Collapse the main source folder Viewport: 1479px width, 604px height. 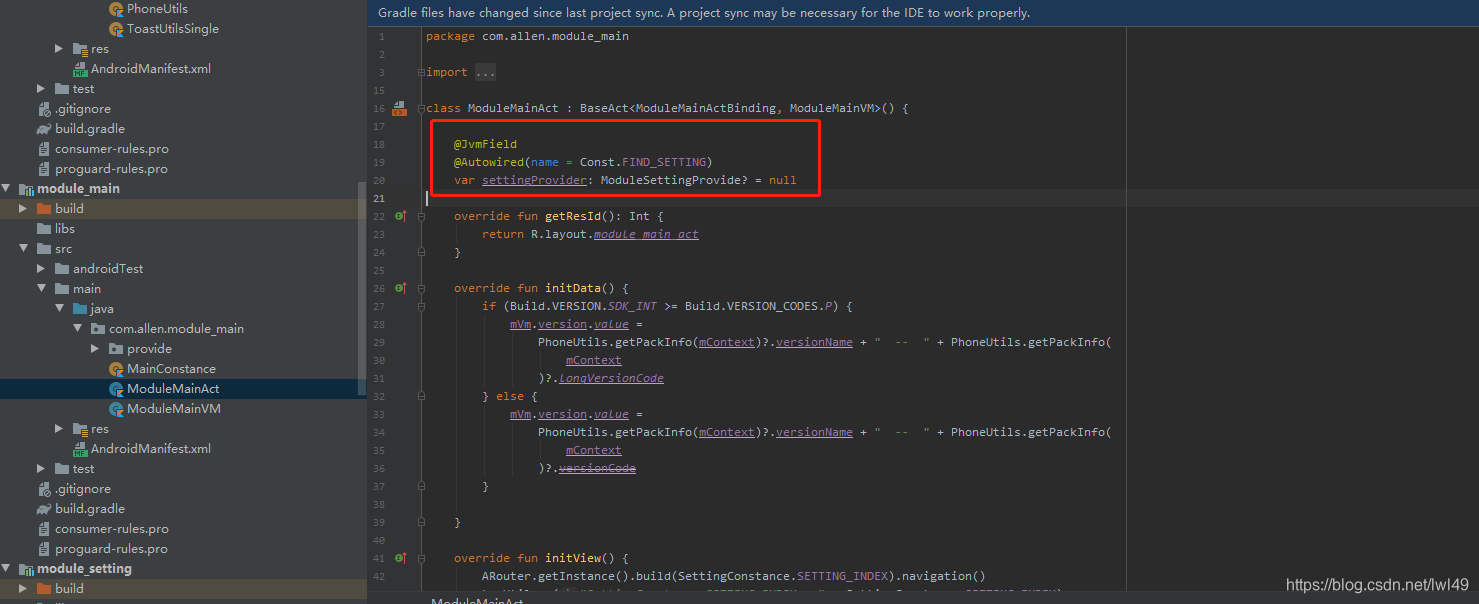pyautogui.click(x=41, y=289)
